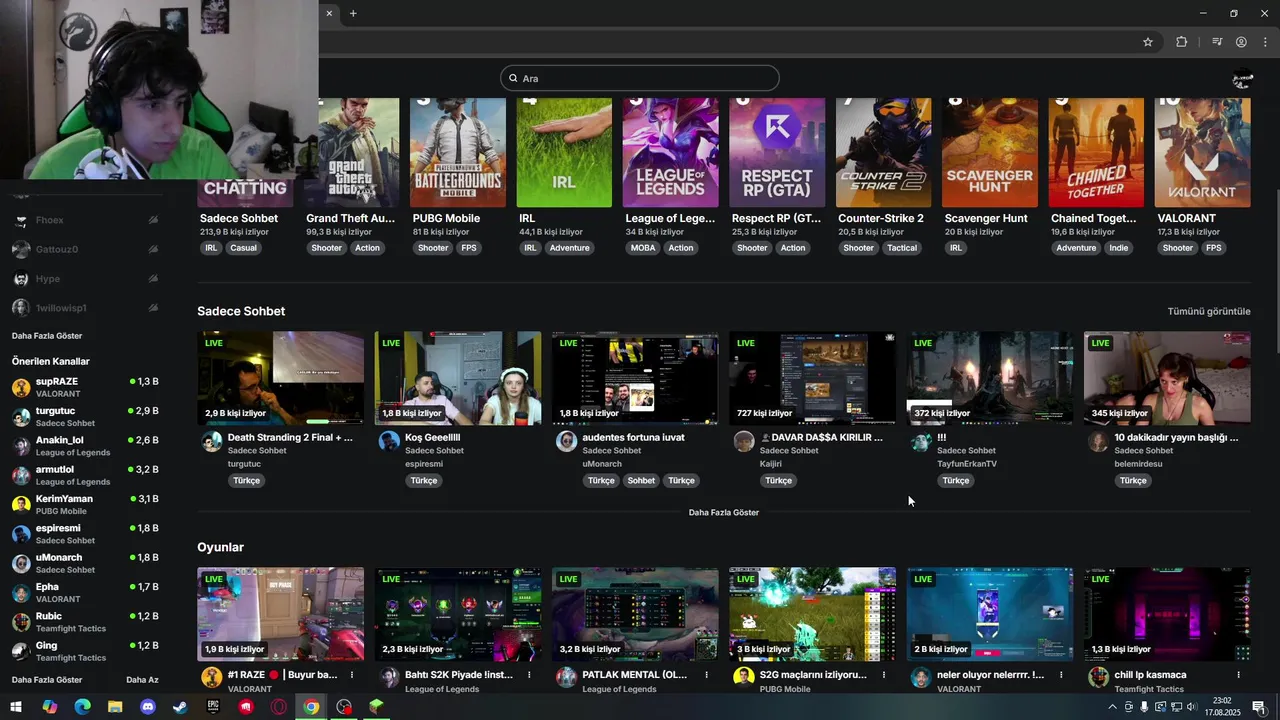Open options menu for S2G maçlarını stream
Viewport: 1280px width, 720px height.
[x=883, y=675]
